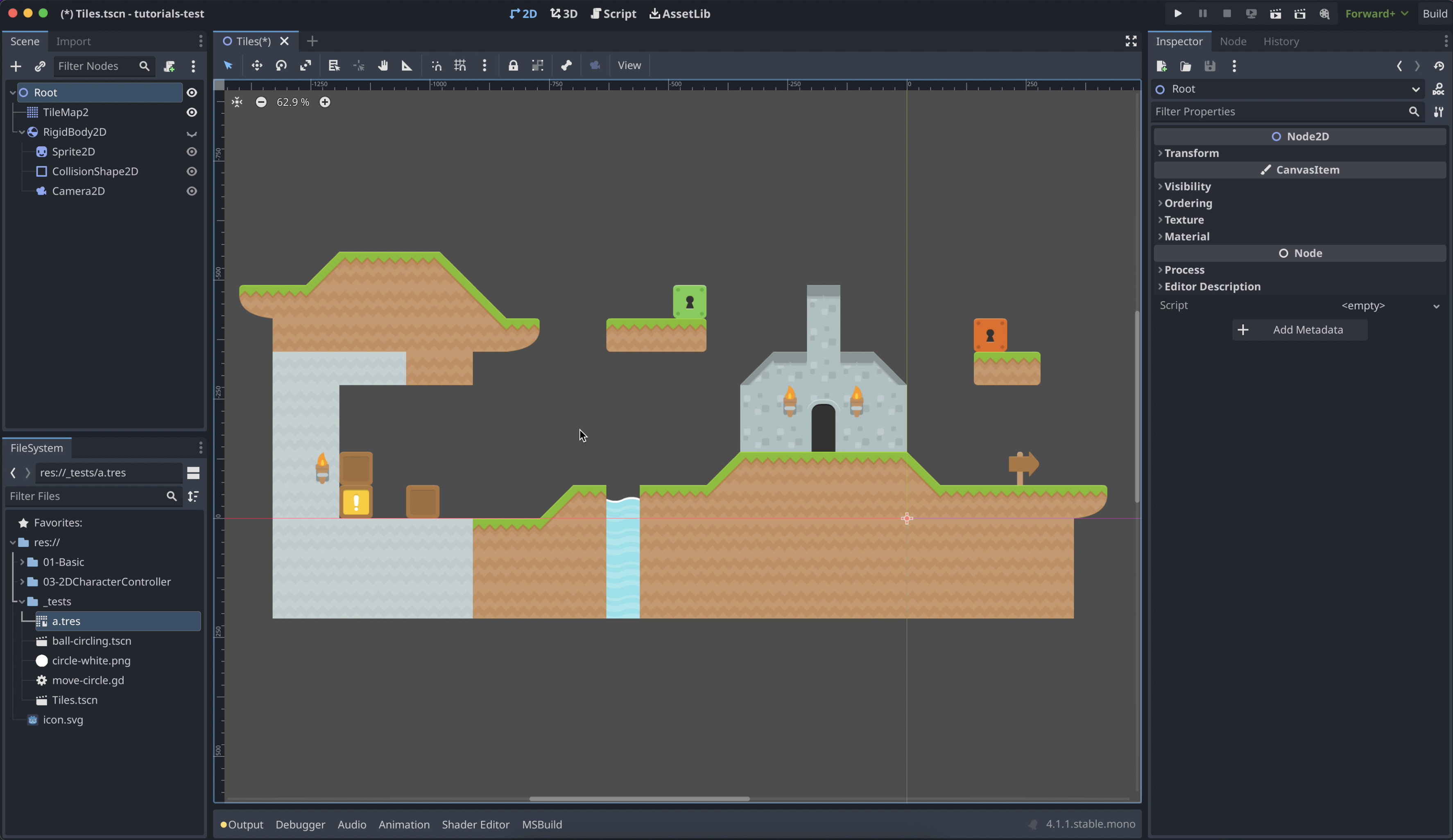Group the selected node's children
Viewport: 1453px width, 840px height.
coord(537,66)
